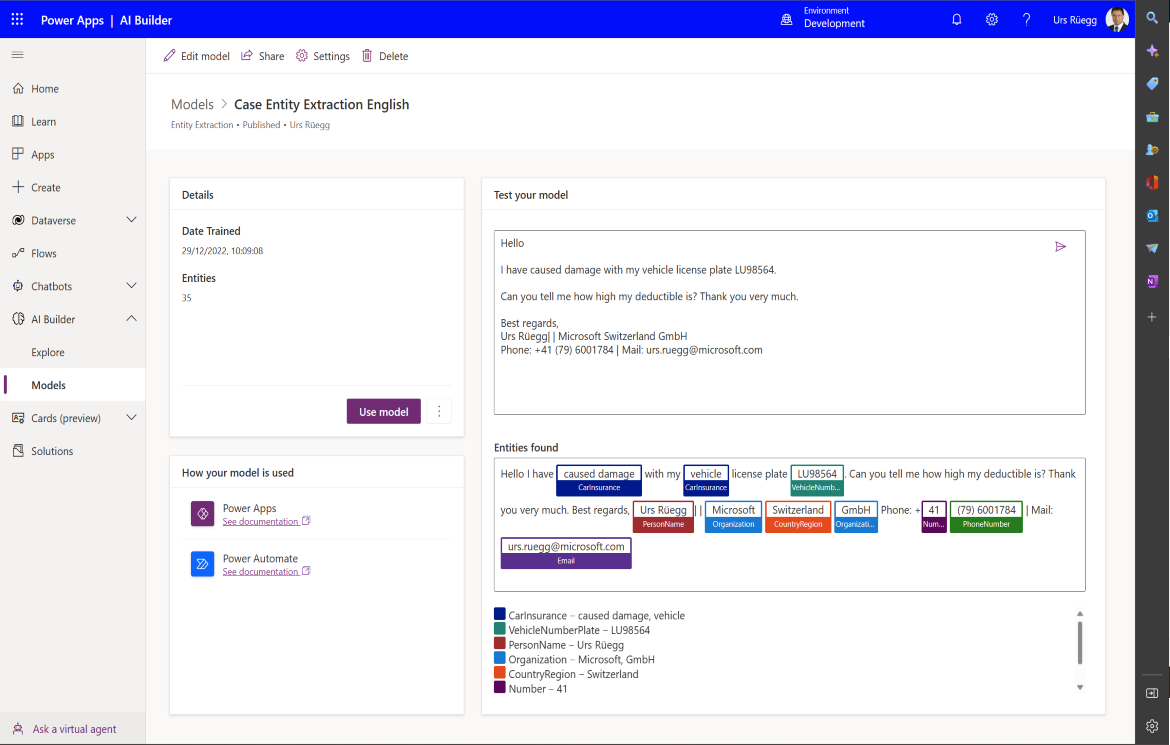Select the GmbH Organization tag
This screenshot has height=745, width=1170.
pos(856,517)
